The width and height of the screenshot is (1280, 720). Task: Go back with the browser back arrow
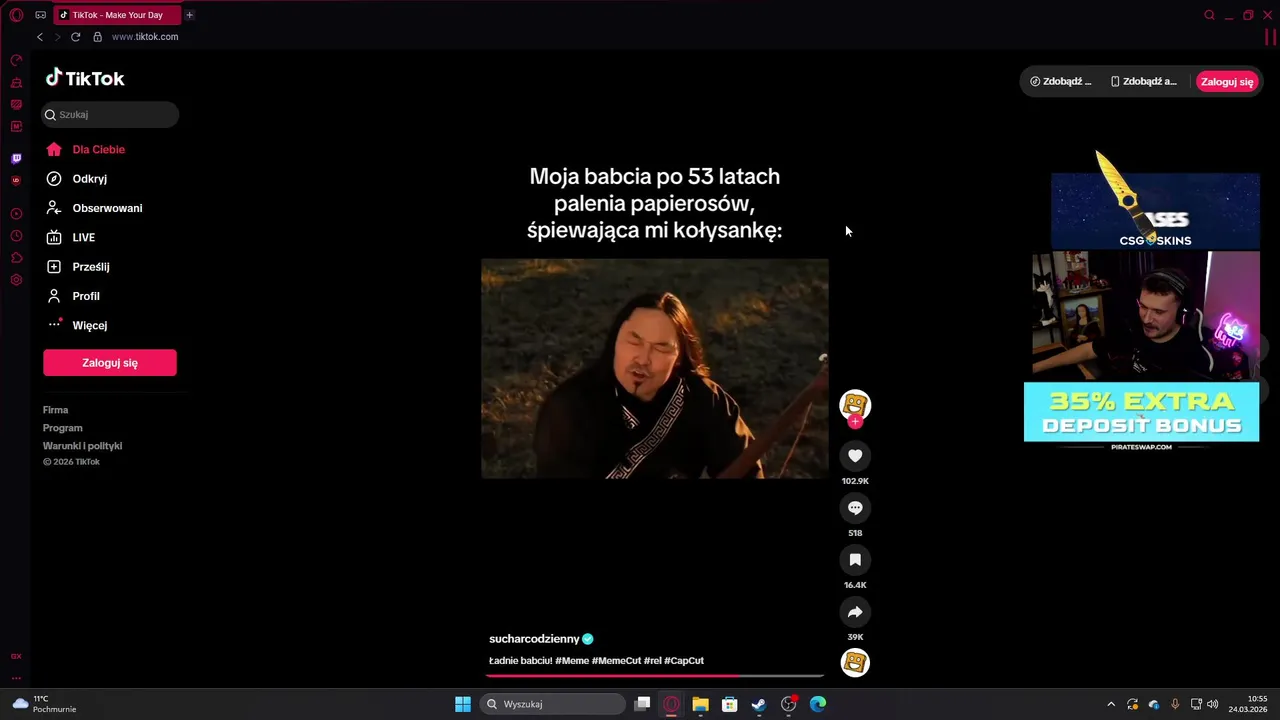pos(40,37)
